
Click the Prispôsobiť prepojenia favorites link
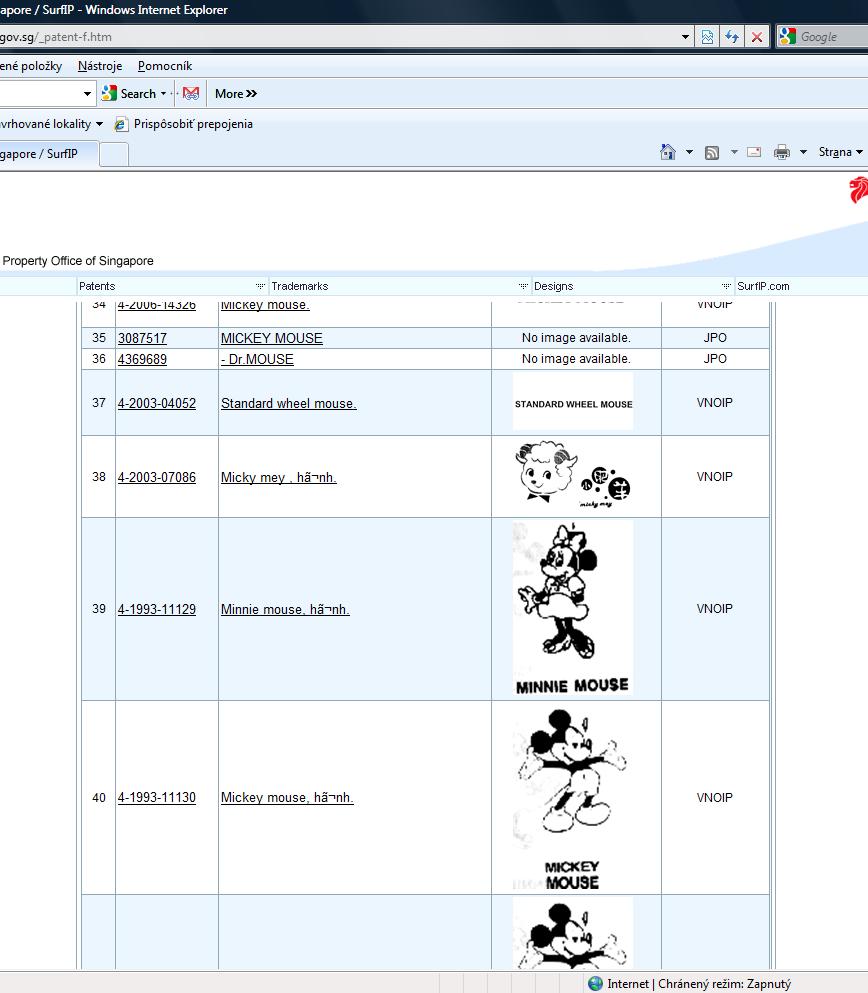tap(193, 124)
